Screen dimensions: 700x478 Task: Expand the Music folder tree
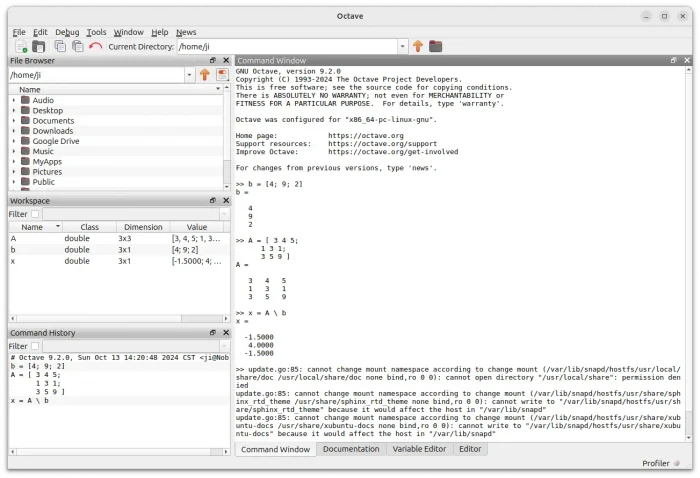[x=14, y=151]
